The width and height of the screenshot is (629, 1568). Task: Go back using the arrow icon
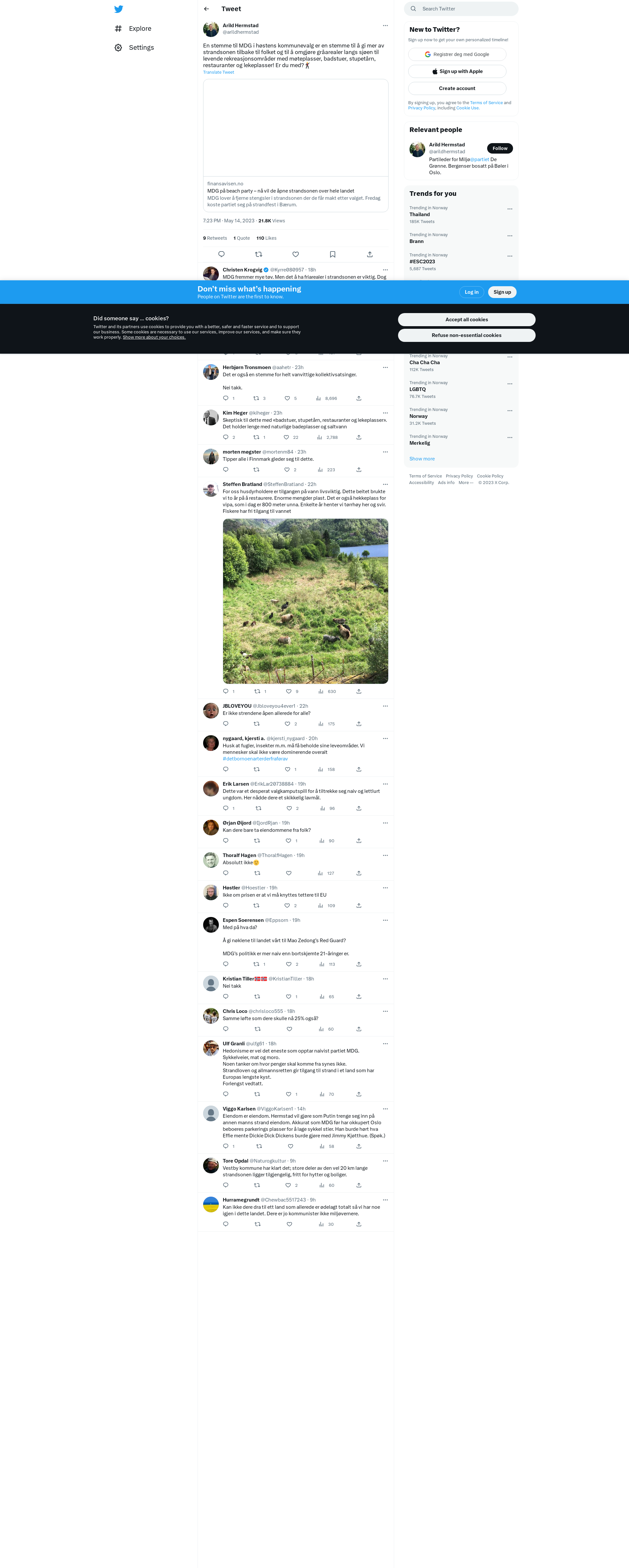click(x=206, y=9)
